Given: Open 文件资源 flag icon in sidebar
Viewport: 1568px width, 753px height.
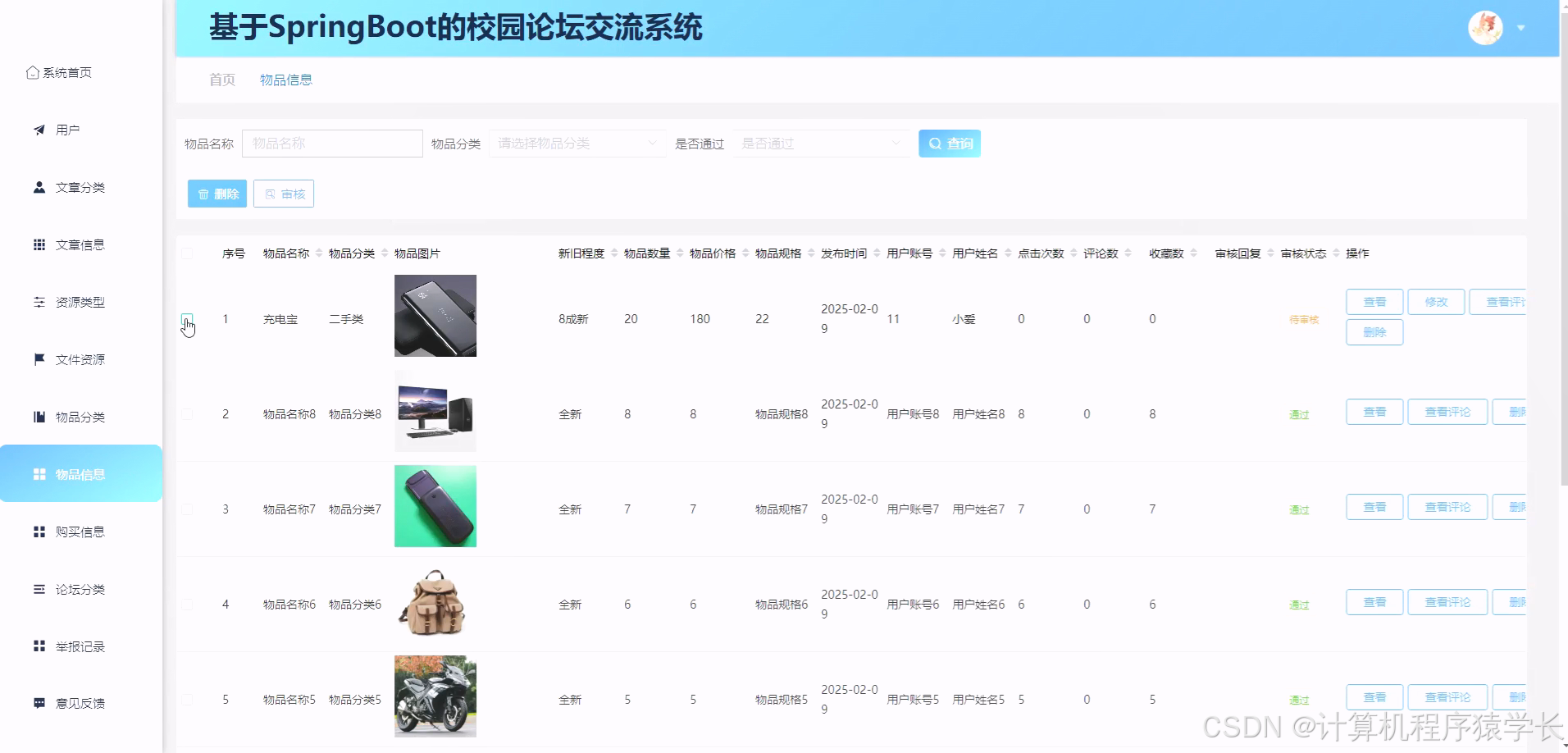Looking at the screenshot, I should coord(38,358).
